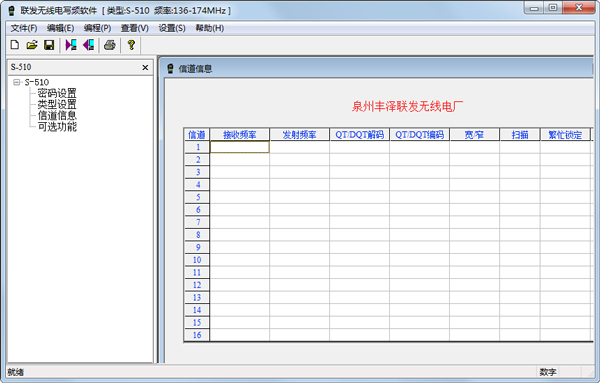Viewport: 600px width, 383px height.
Task: Click channel 8 扫描 cell
Action: tap(520, 235)
